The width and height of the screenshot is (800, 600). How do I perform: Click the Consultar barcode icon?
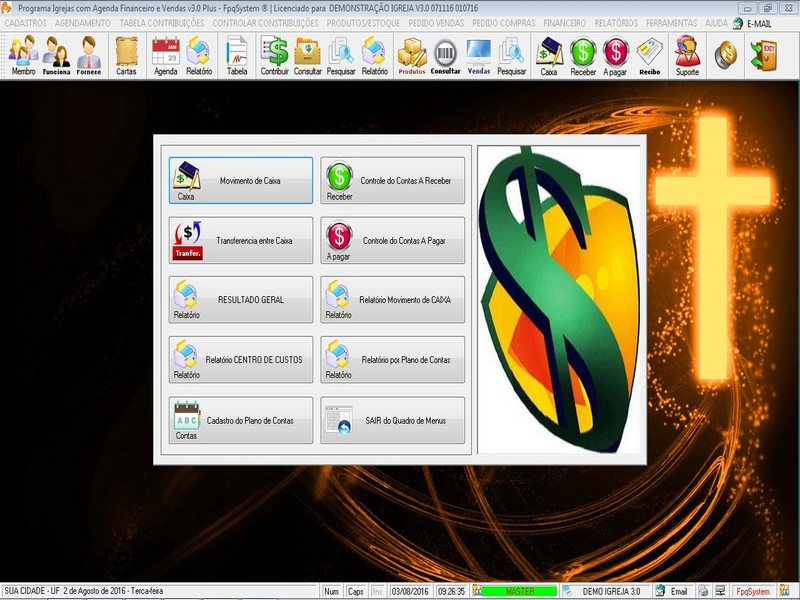click(446, 56)
